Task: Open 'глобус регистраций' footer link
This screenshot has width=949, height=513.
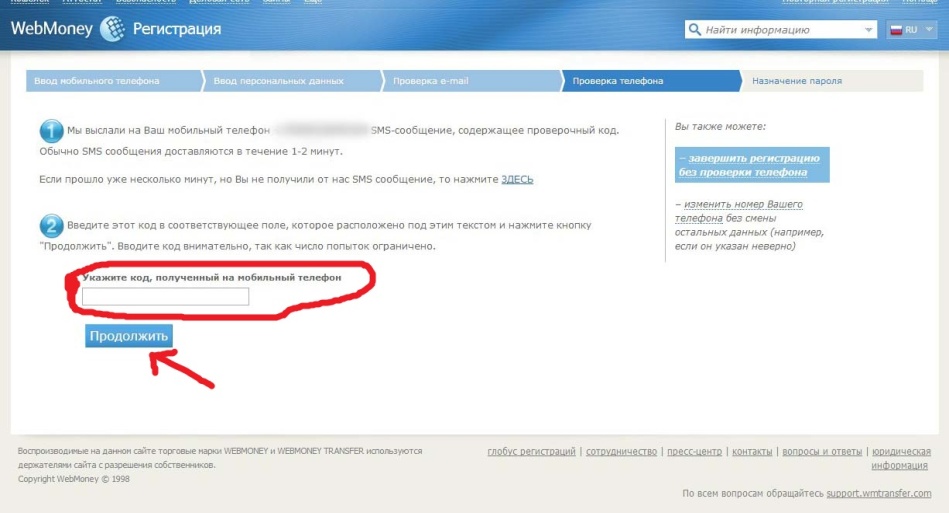Action: [x=531, y=451]
